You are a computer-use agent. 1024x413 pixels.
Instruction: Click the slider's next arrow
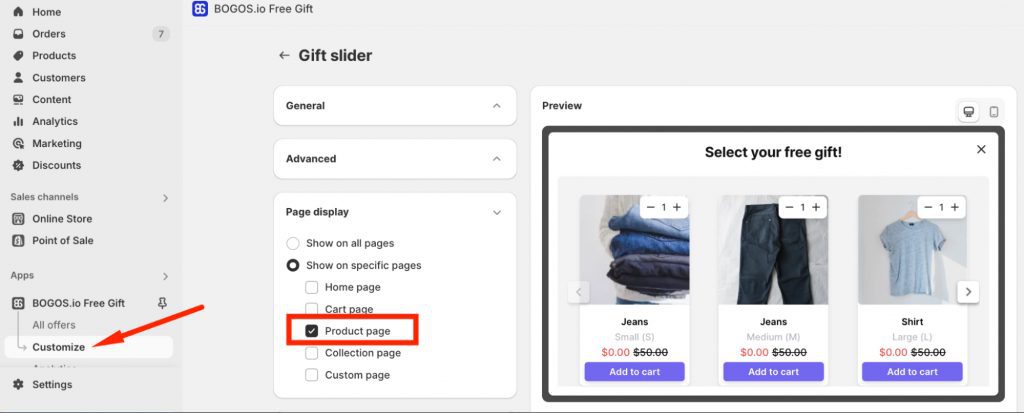[967, 292]
